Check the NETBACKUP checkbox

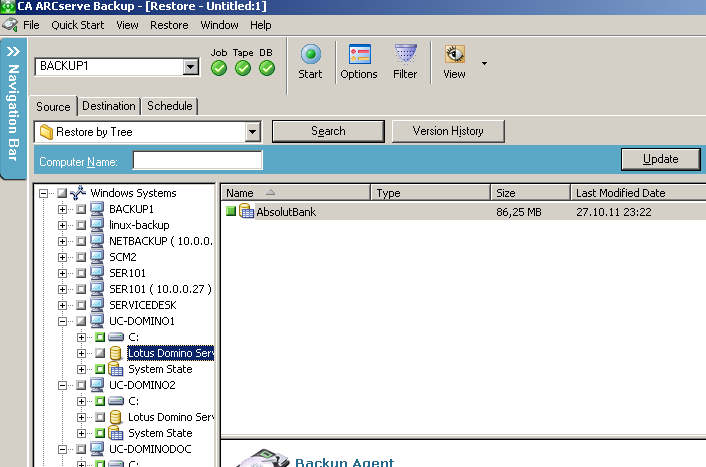coord(81,241)
